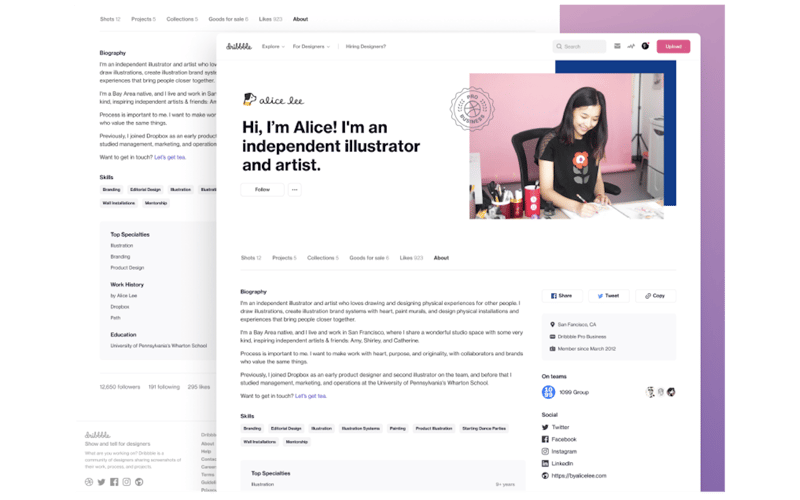Open the Hiring Designers? nav link
800x500 pixels.
pos(366,46)
